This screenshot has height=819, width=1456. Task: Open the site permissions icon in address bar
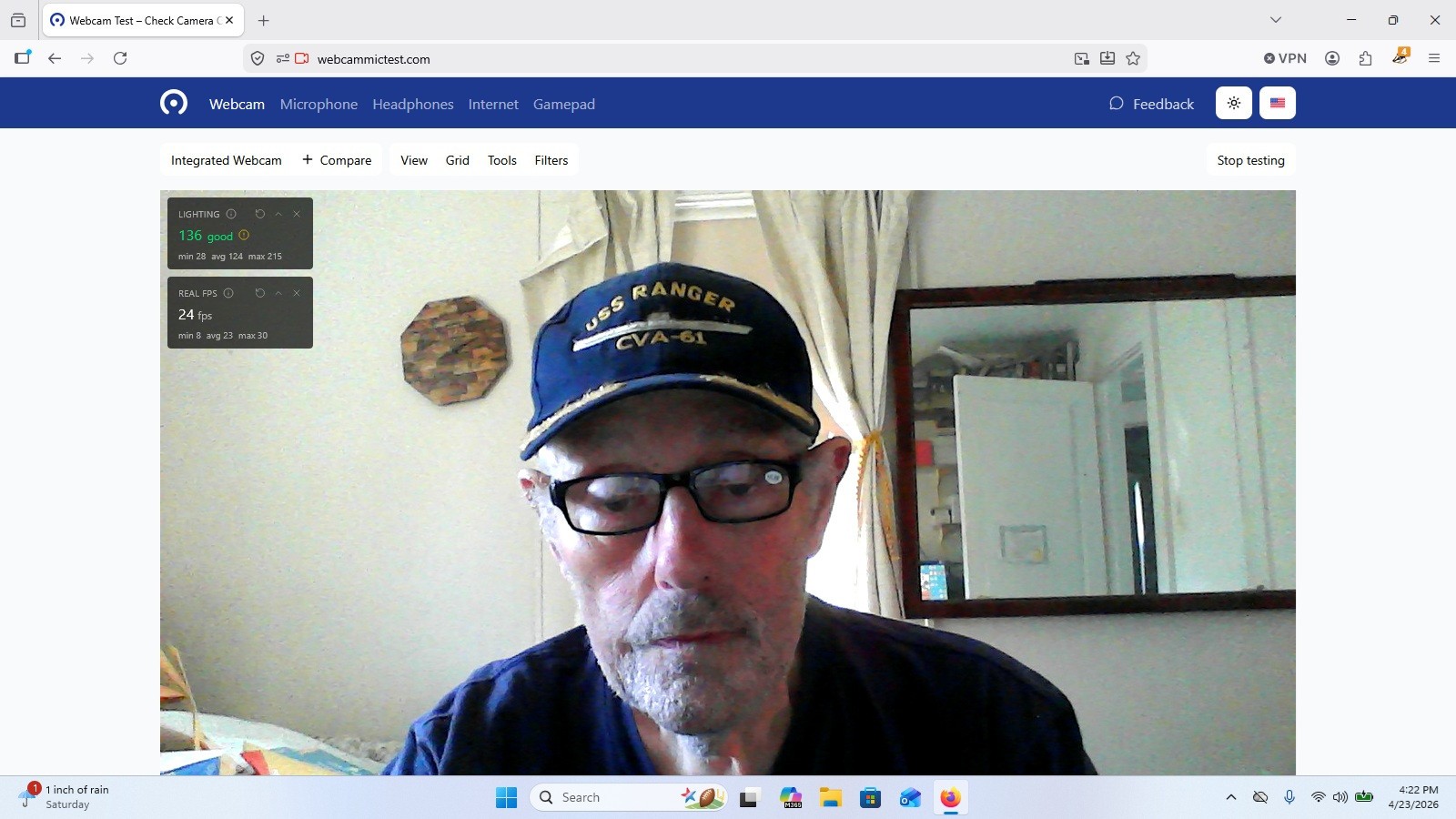(x=283, y=58)
